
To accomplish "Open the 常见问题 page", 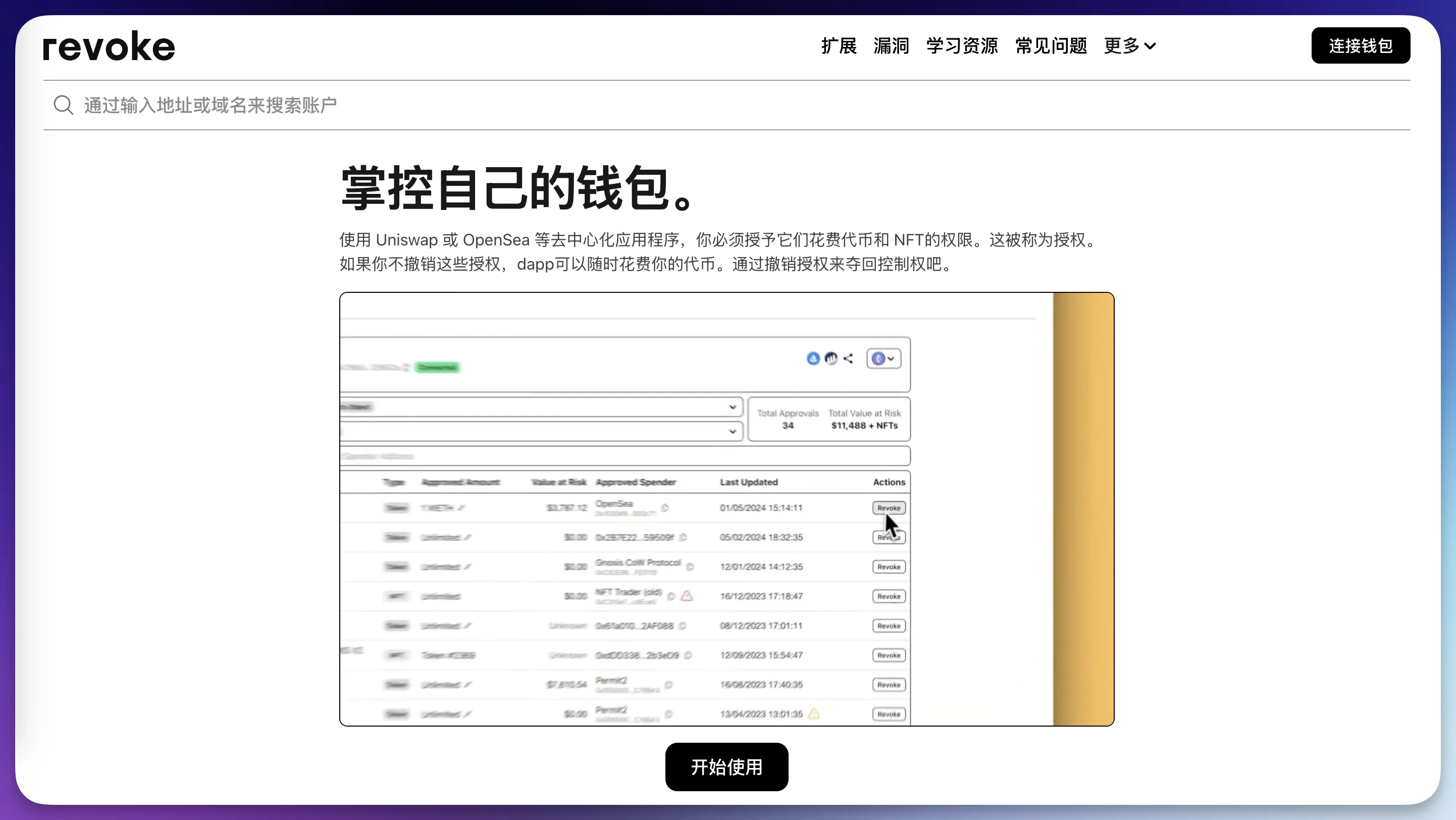I will coord(1051,46).
